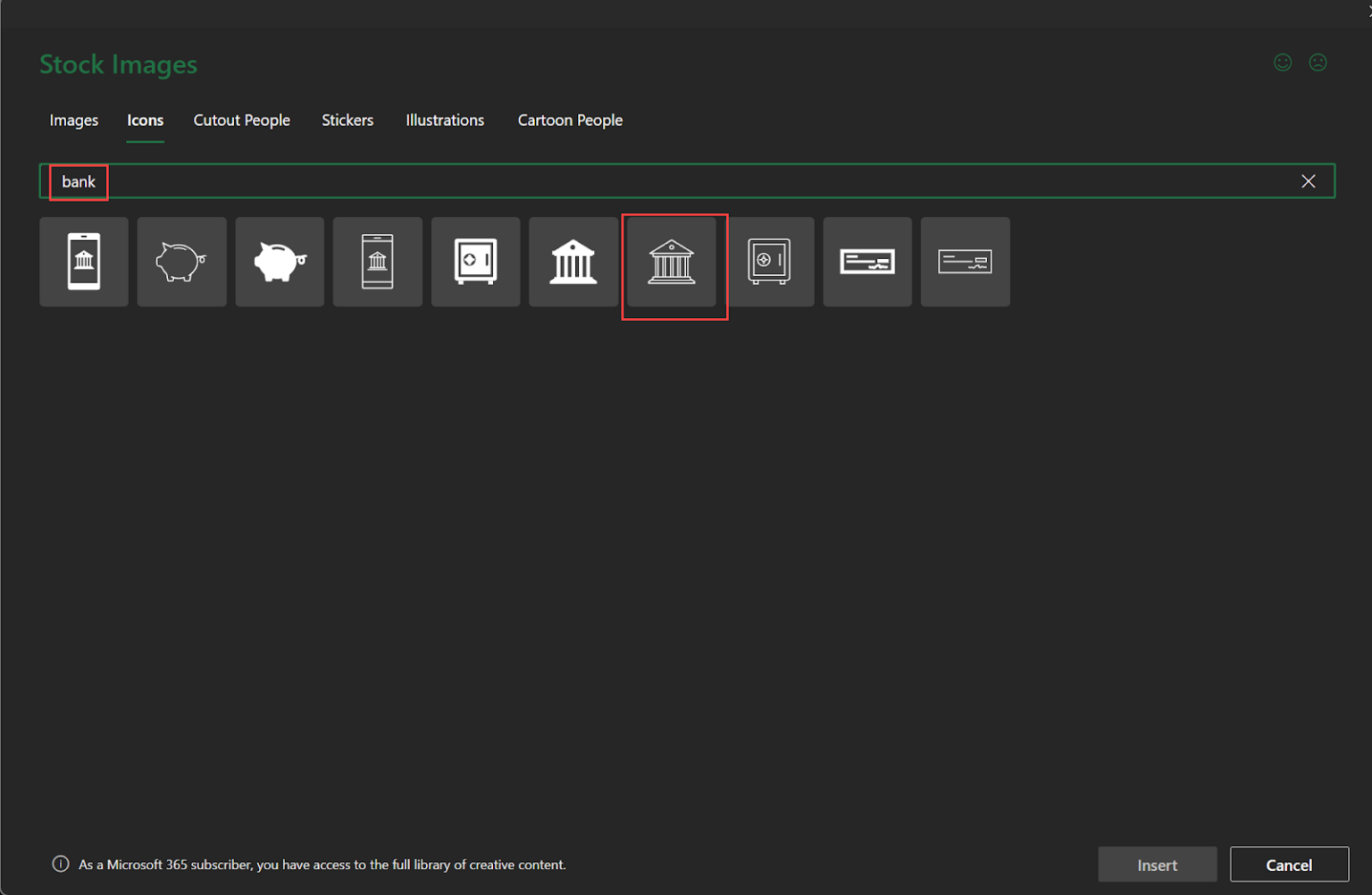Open the Cutout People tab
The height and width of the screenshot is (895, 1372).
coord(242,120)
